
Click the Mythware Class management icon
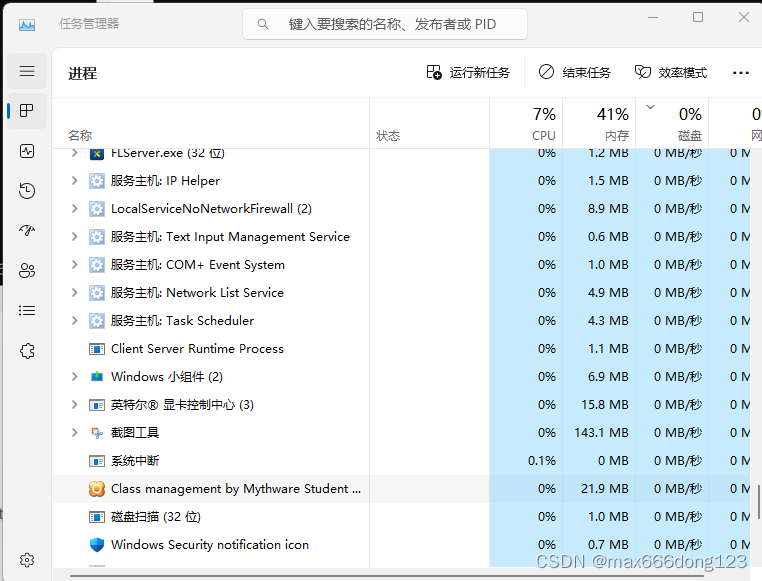(x=97, y=489)
